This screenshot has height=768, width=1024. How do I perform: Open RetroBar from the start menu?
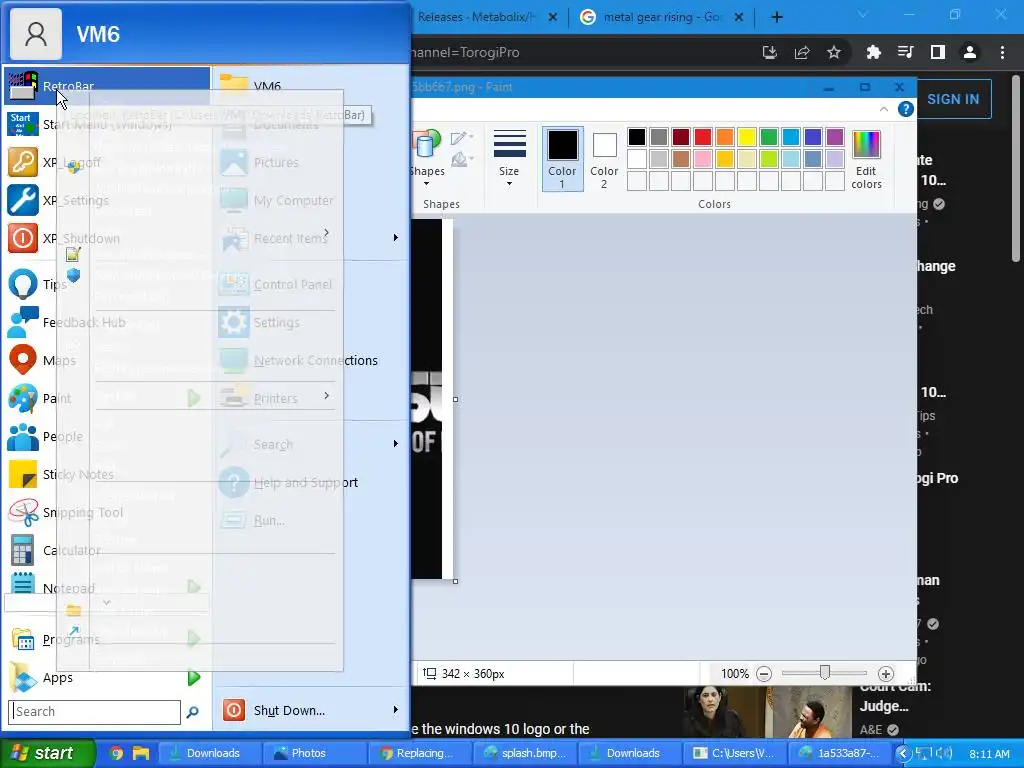click(x=107, y=86)
